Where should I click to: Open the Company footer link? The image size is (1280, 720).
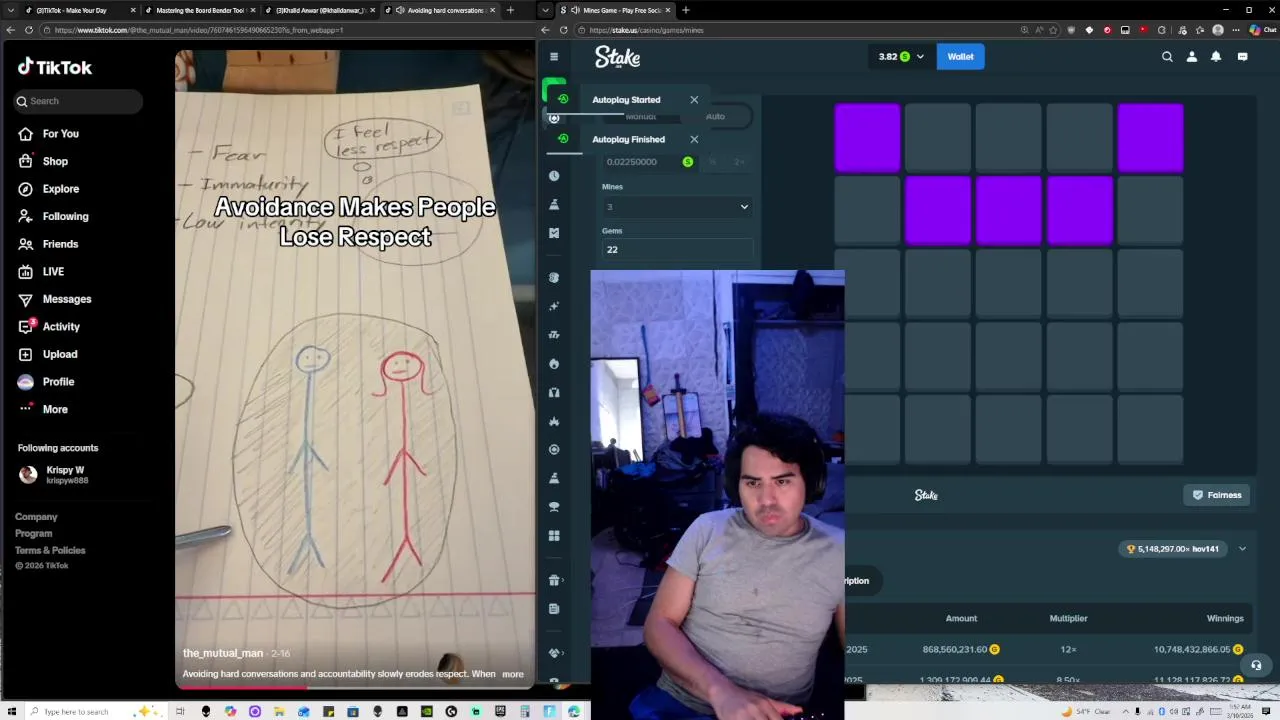tap(36, 517)
